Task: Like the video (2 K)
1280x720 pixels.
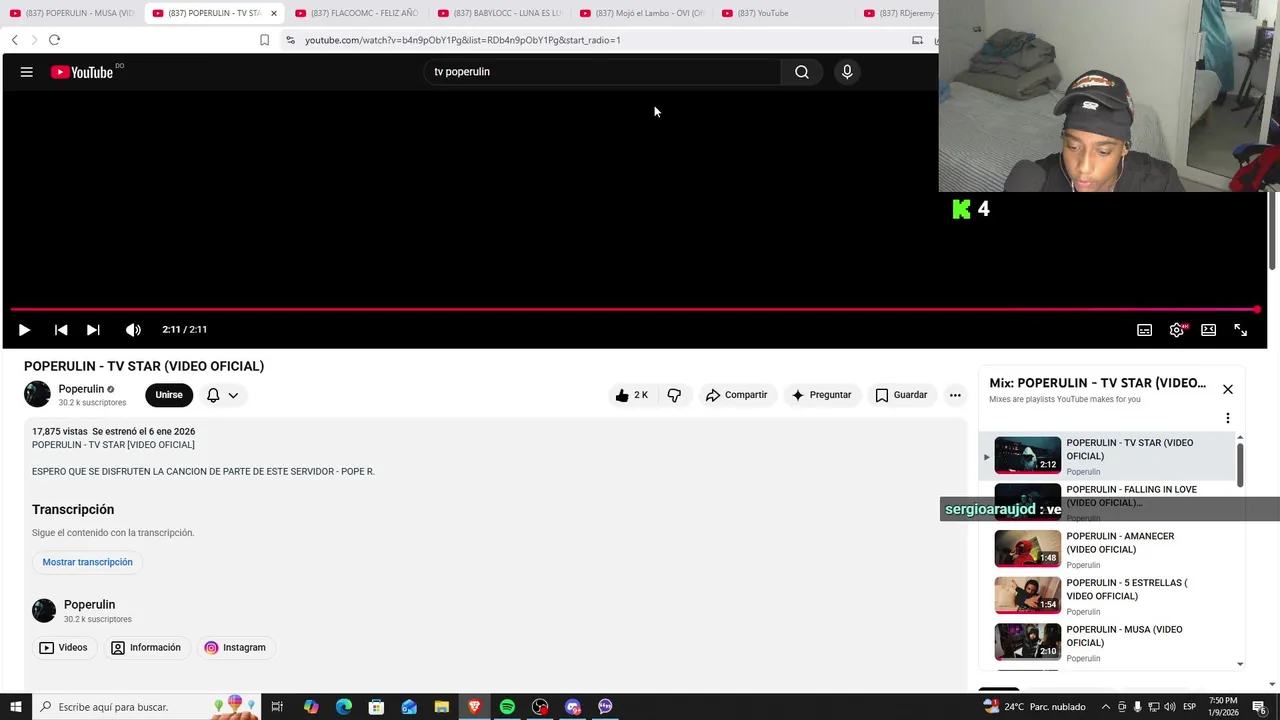Action: (x=631, y=395)
